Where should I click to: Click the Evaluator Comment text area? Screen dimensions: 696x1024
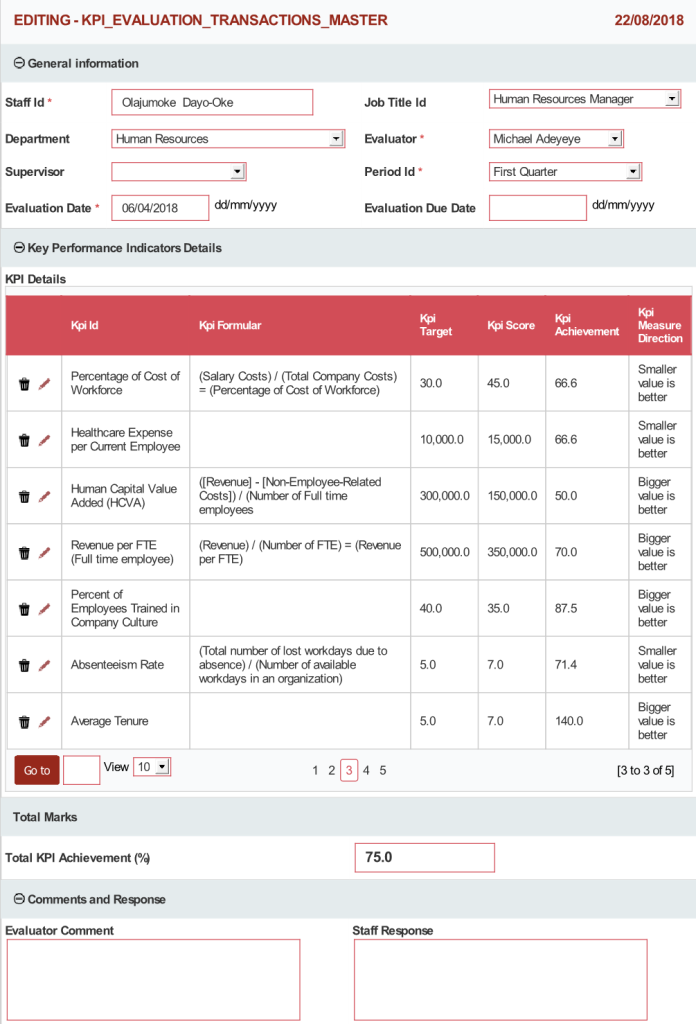point(153,979)
